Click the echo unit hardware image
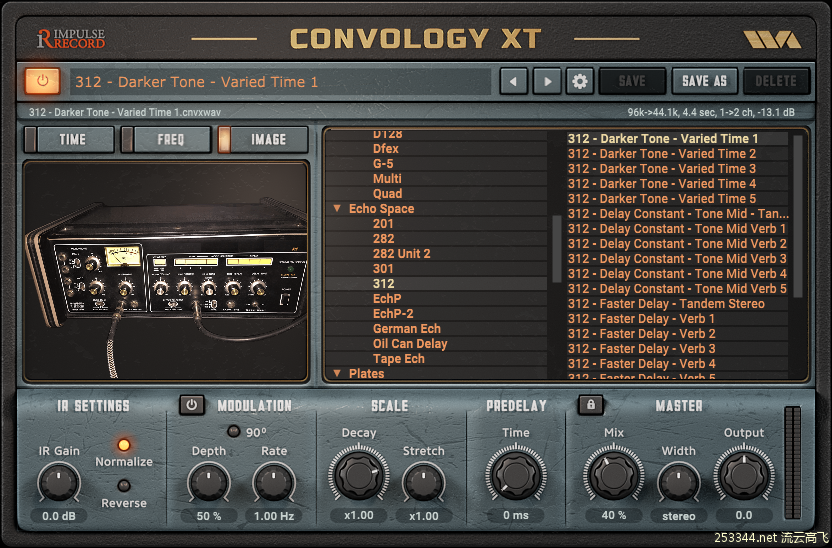 click(166, 271)
